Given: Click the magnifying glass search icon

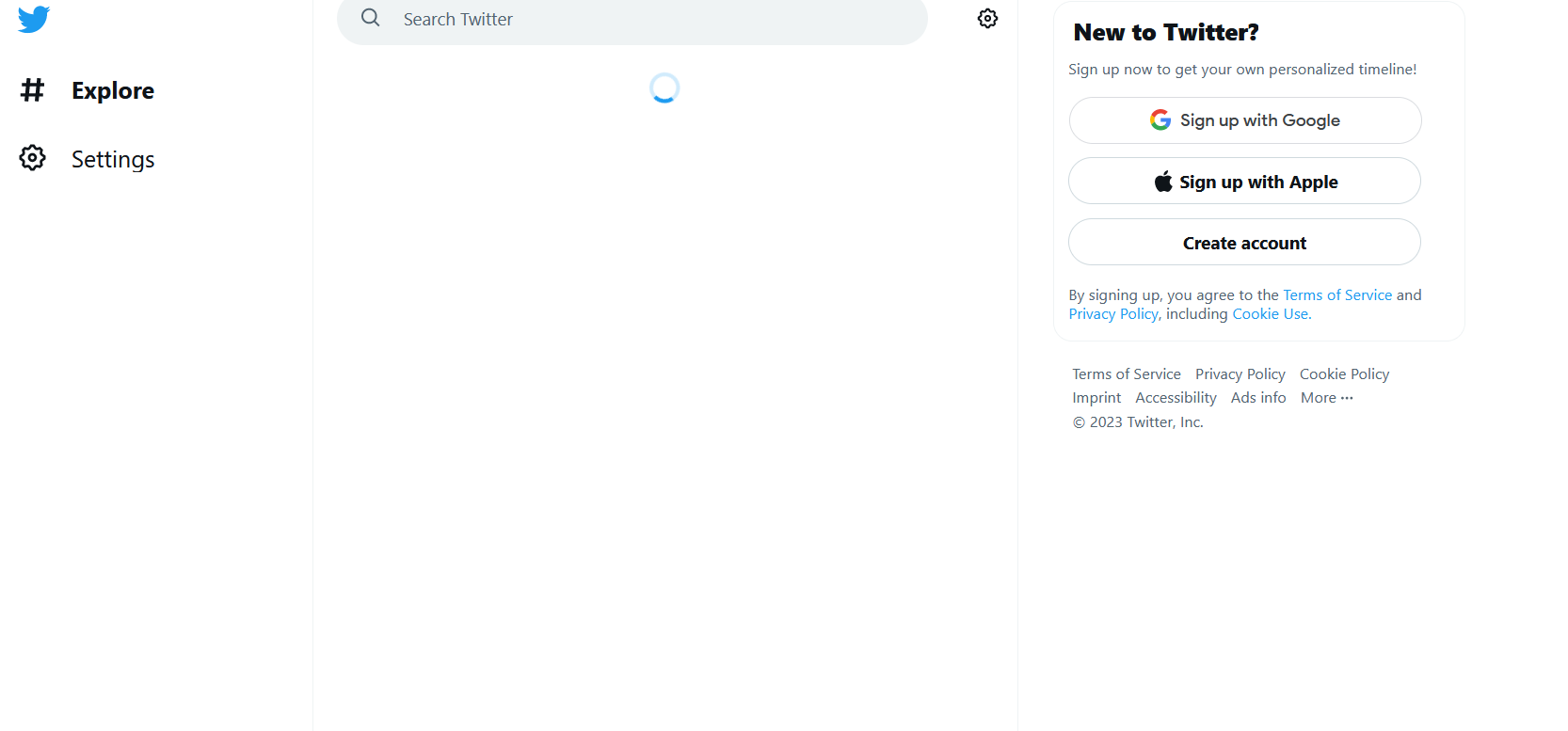Looking at the screenshot, I should [371, 18].
